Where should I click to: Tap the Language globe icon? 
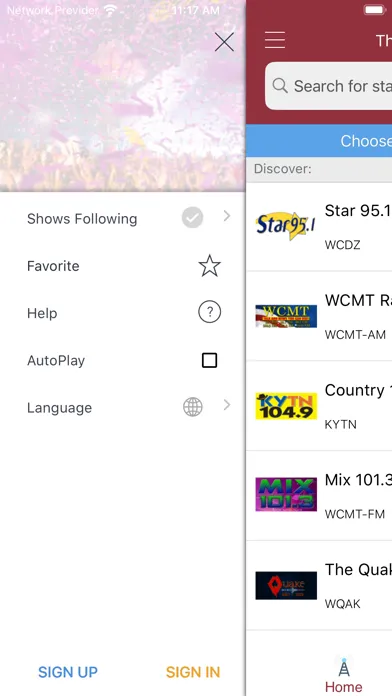point(193,407)
